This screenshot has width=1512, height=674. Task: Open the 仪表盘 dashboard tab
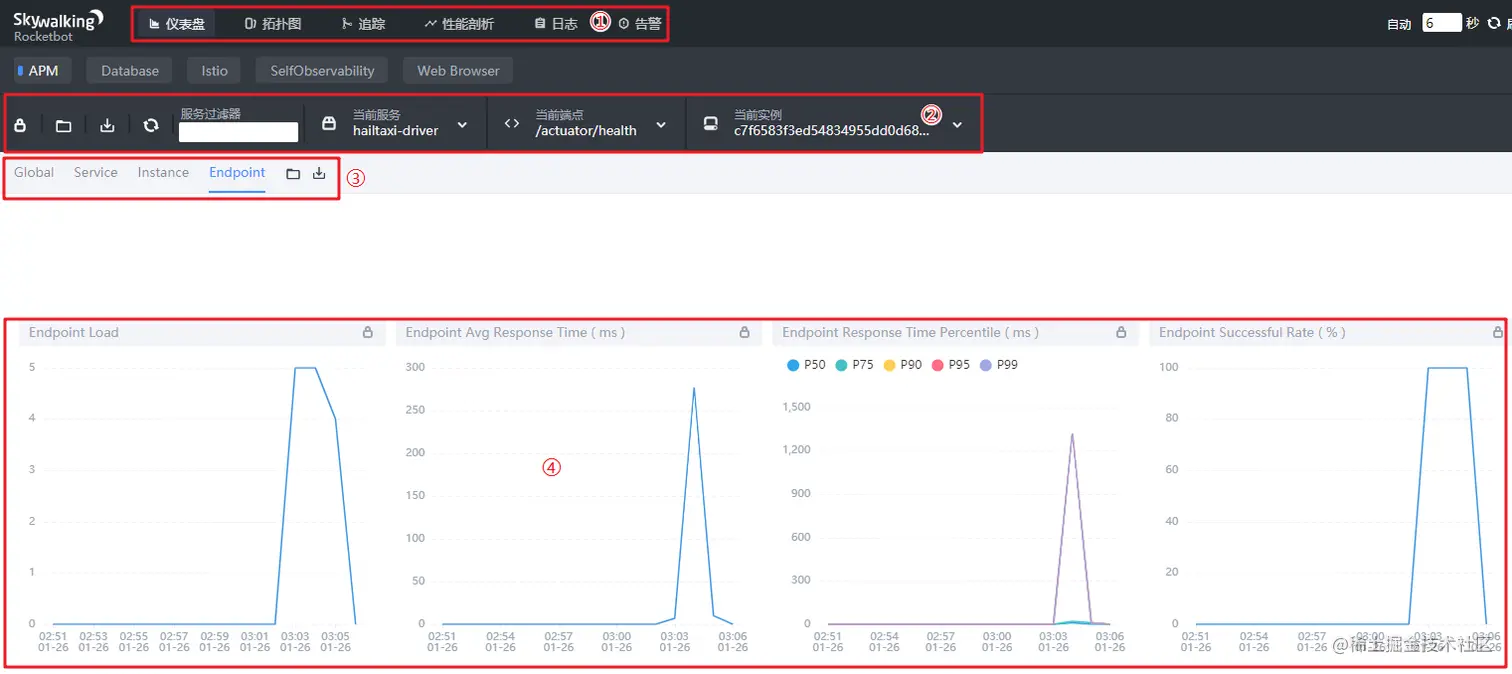[x=177, y=24]
